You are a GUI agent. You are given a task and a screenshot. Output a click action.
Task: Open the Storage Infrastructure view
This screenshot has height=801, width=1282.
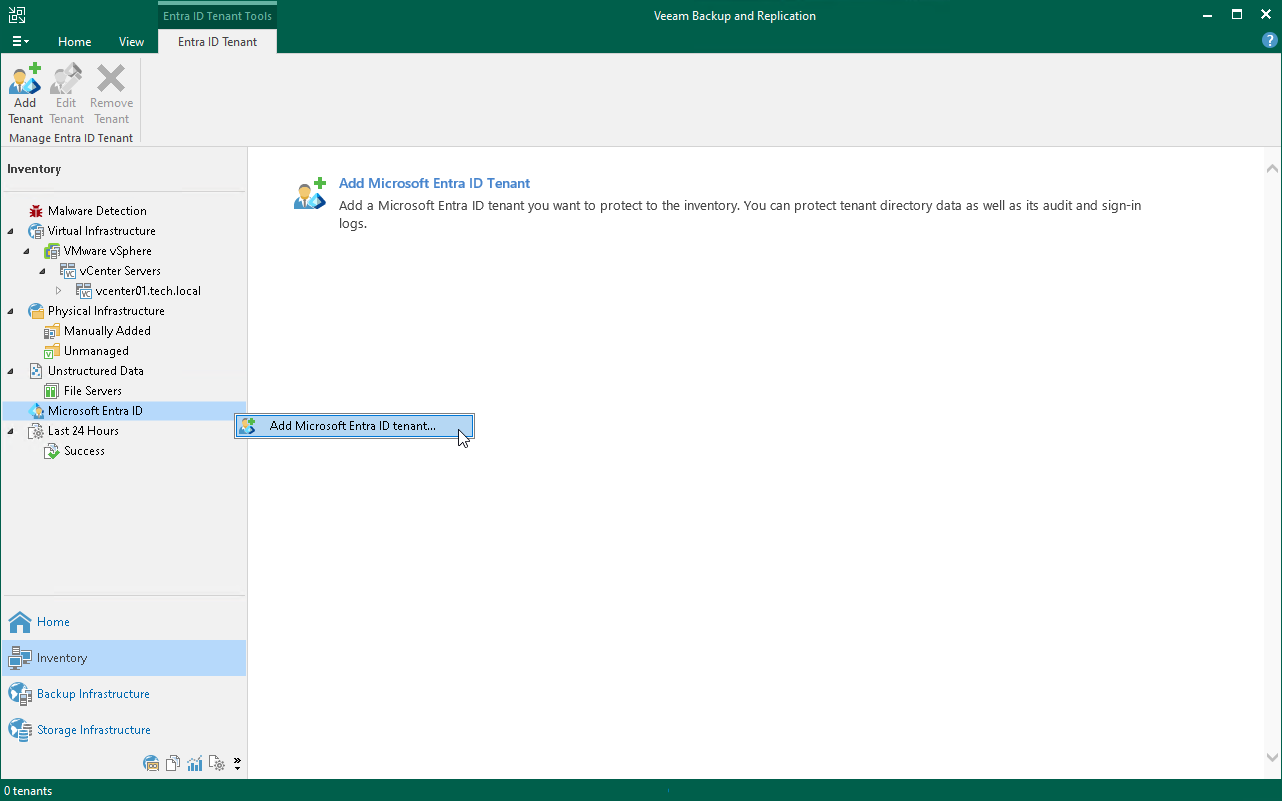(x=124, y=730)
